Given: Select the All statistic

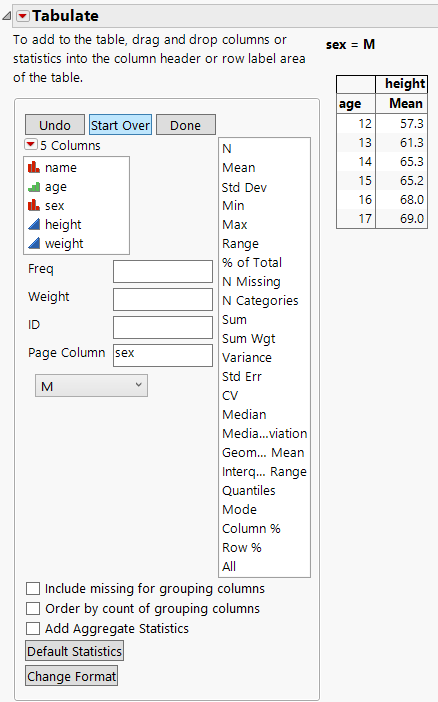Looking at the screenshot, I should [x=228, y=566].
